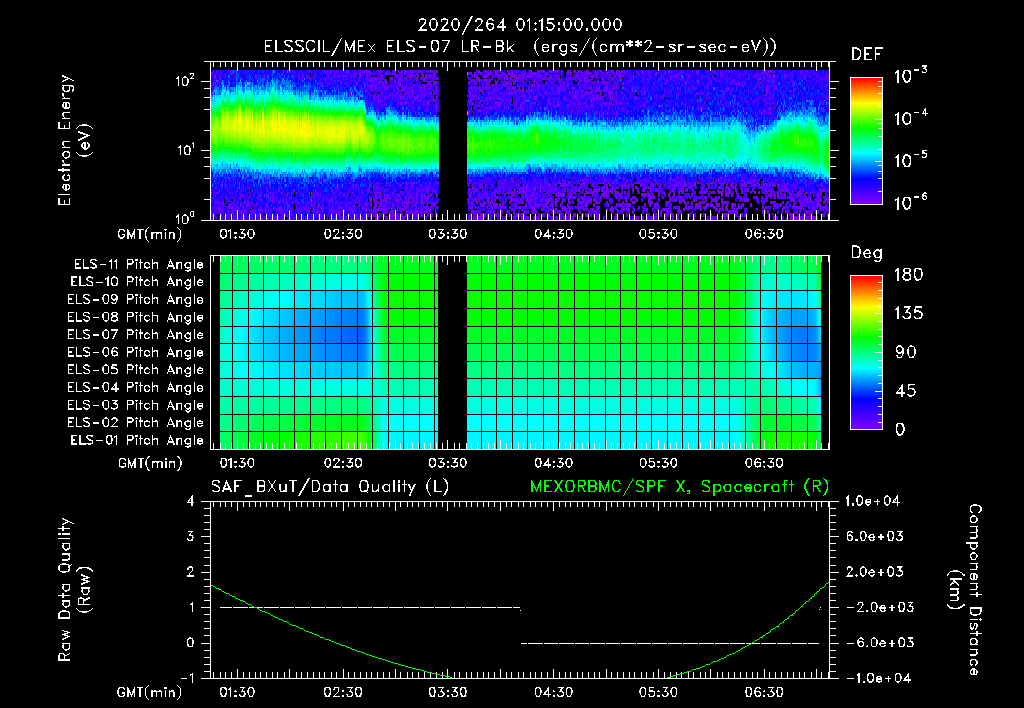Viewport: 1024px width, 708px height.
Task: Select the ELS-11 Pitch Angle row label
Action: point(138,265)
